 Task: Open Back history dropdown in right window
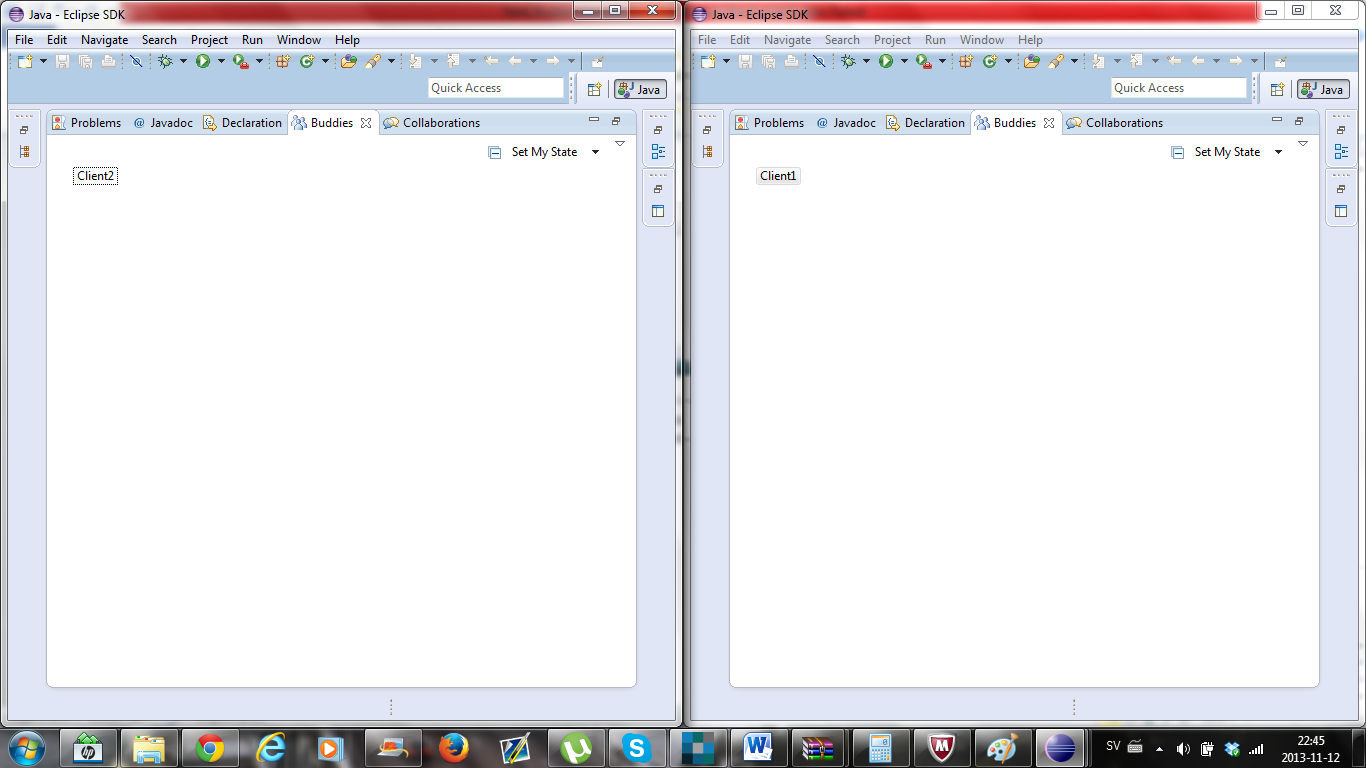point(1216,61)
